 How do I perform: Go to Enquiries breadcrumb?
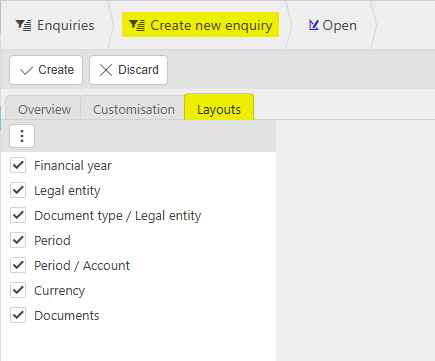point(66,25)
